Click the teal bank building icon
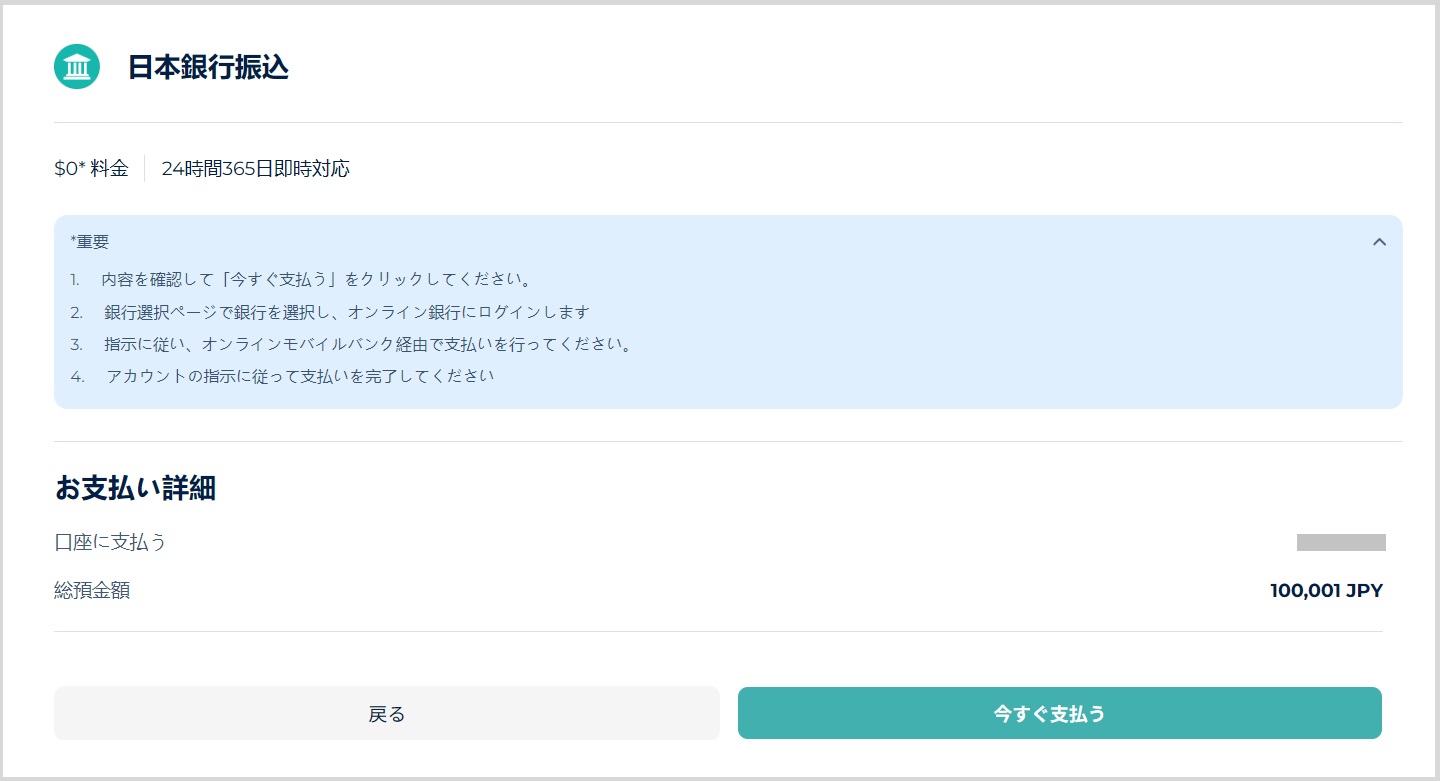The width and height of the screenshot is (1440, 781). pyautogui.click(x=77, y=67)
